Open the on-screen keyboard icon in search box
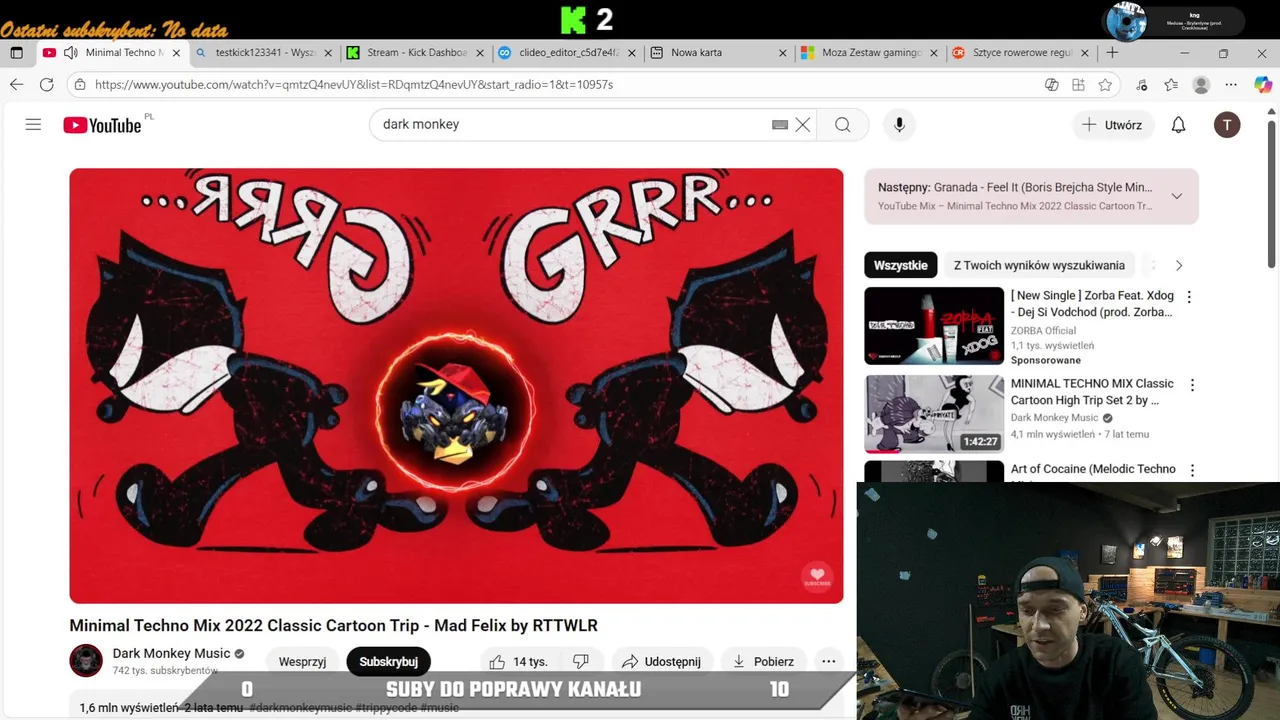This screenshot has height=720, width=1280. click(780, 125)
